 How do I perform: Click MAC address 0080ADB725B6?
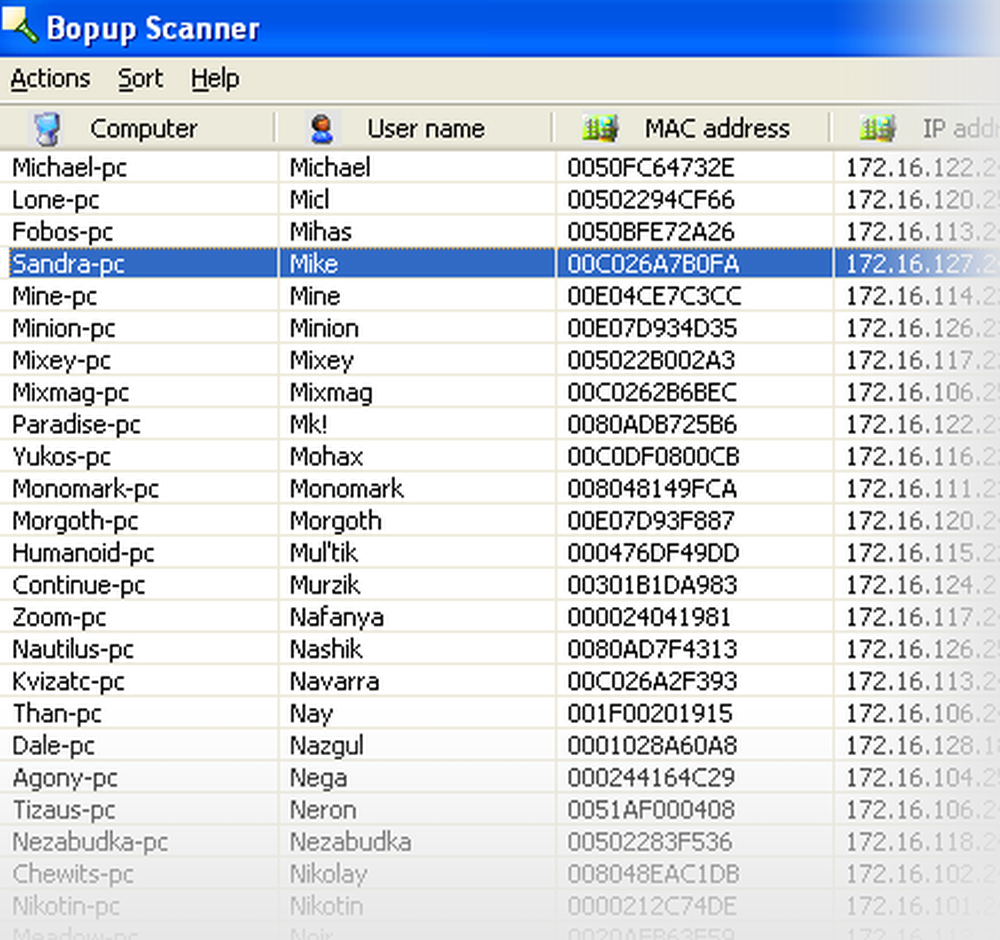point(652,425)
